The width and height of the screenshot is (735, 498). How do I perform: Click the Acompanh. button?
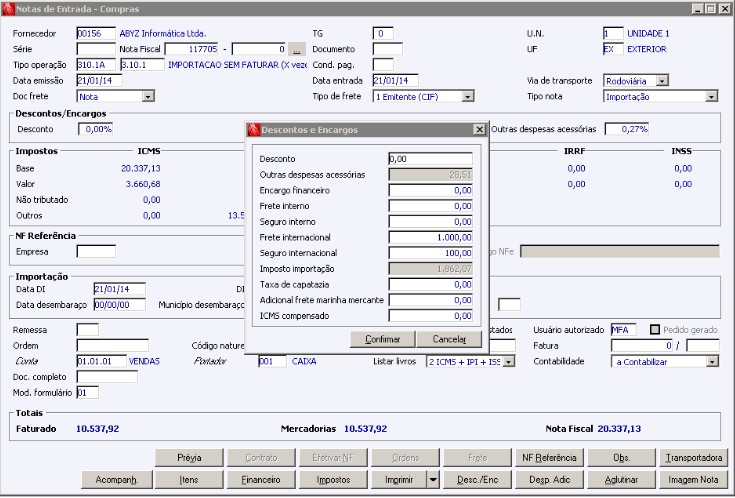(117, 480)
